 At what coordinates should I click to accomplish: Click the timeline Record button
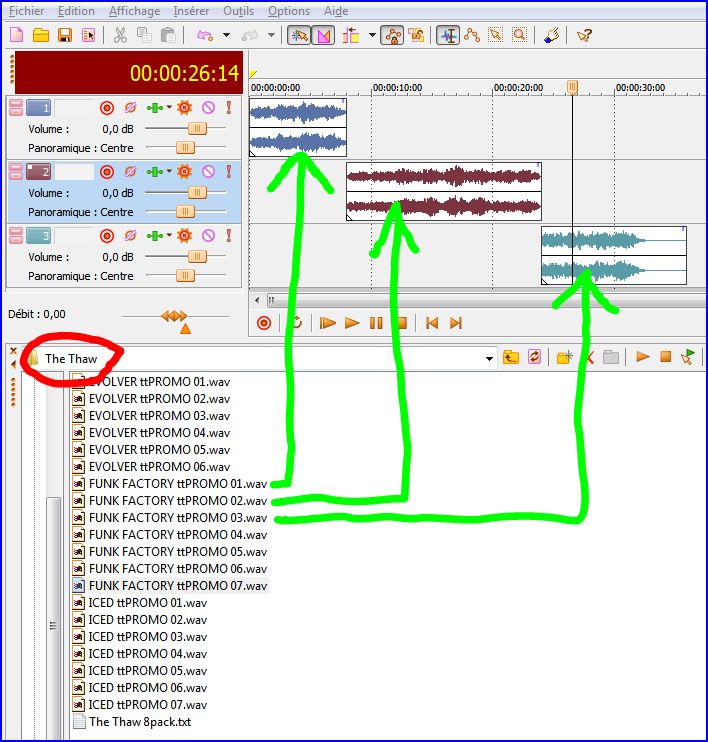point(264,323)
